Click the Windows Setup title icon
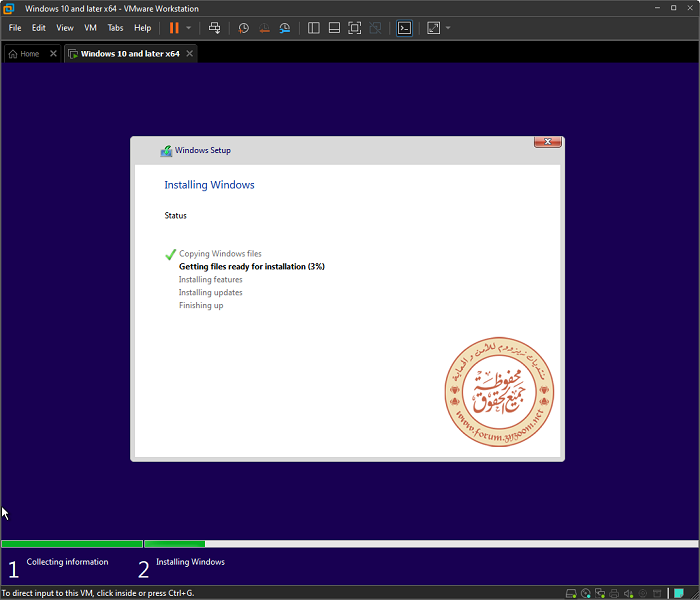700x600 pixels. tap(166, 150)
